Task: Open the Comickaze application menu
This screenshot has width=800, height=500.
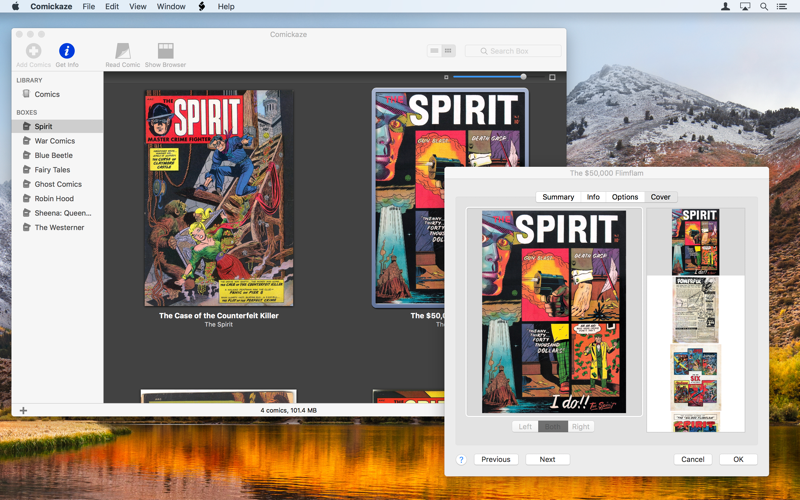Action: [51, 6]
